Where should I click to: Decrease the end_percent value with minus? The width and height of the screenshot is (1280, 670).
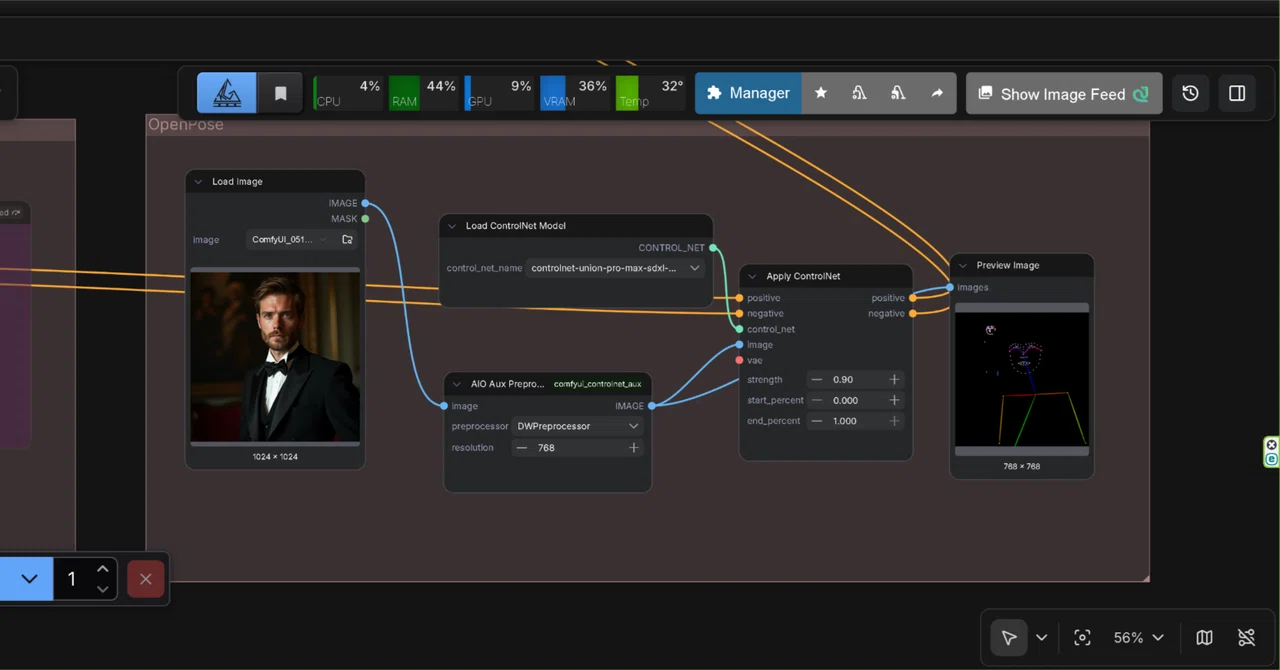(x=817, y=421)
